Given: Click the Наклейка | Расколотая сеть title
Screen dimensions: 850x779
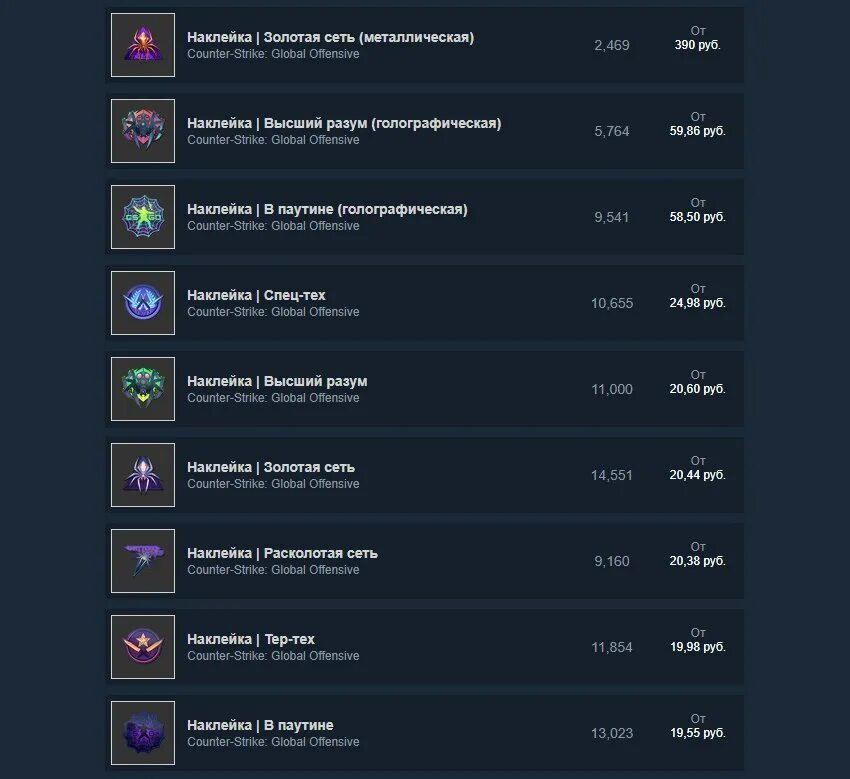Looking at the screenshot, I should [x=282, y=553].
